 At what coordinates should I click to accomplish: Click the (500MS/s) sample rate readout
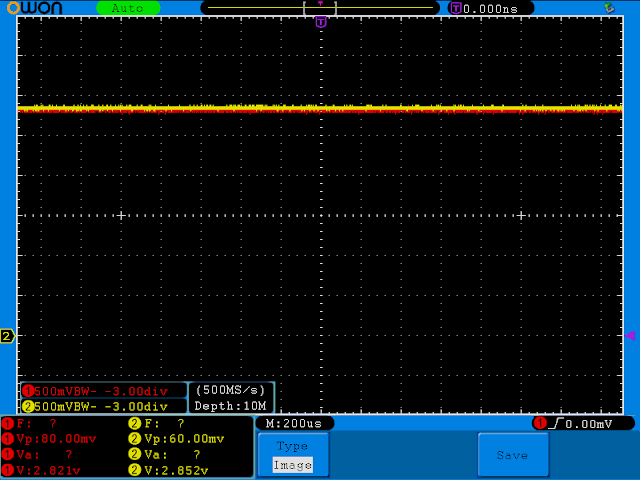231,390
